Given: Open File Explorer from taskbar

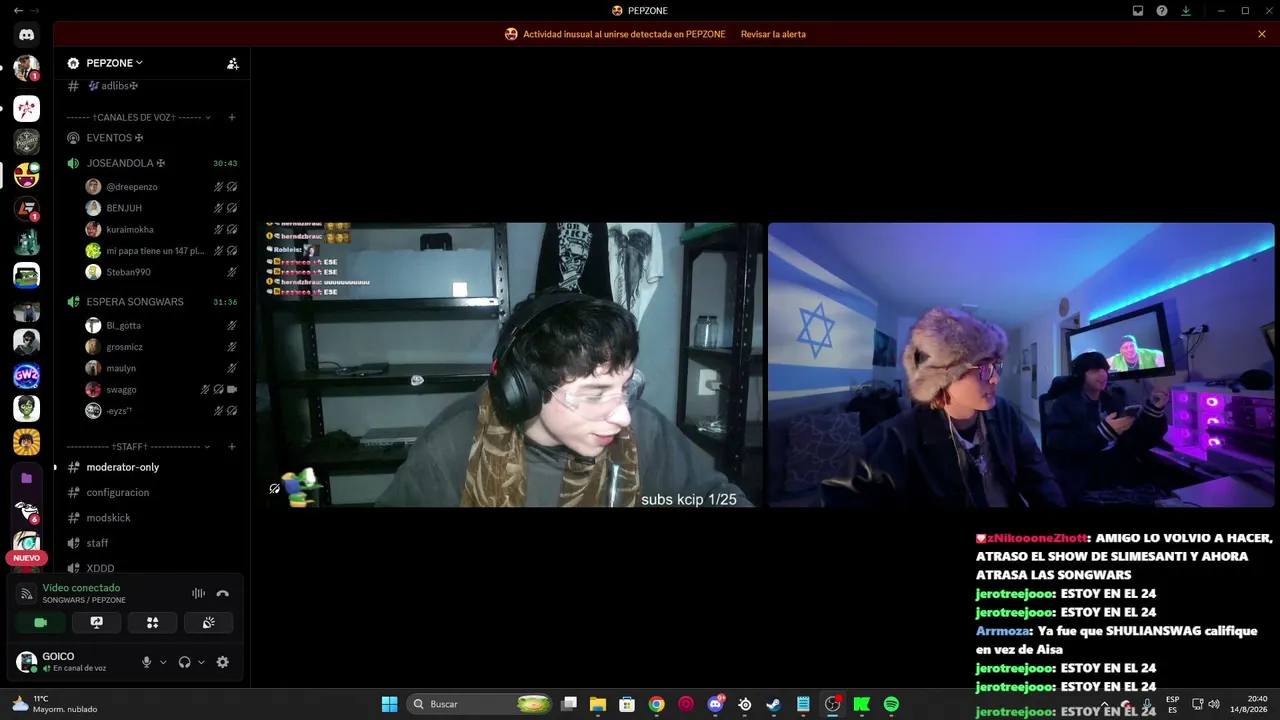Looking at the screenshot, I should coord(598,704).
